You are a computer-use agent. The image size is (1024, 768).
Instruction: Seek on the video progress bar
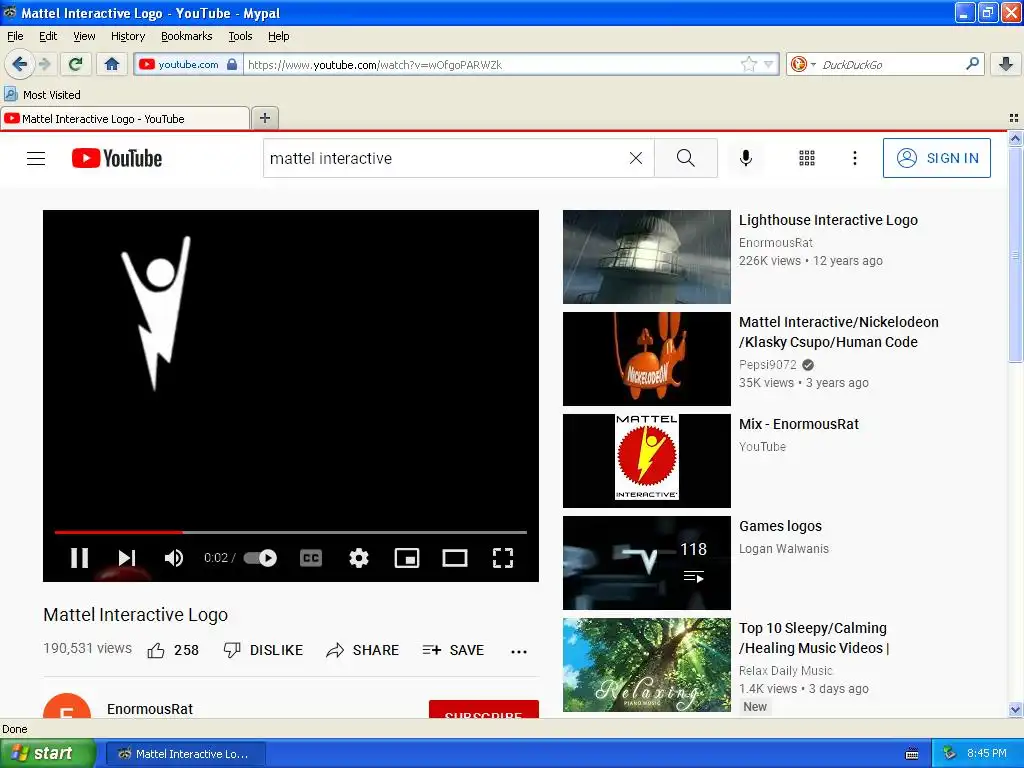pyautogui.click(x=291, y=532)
